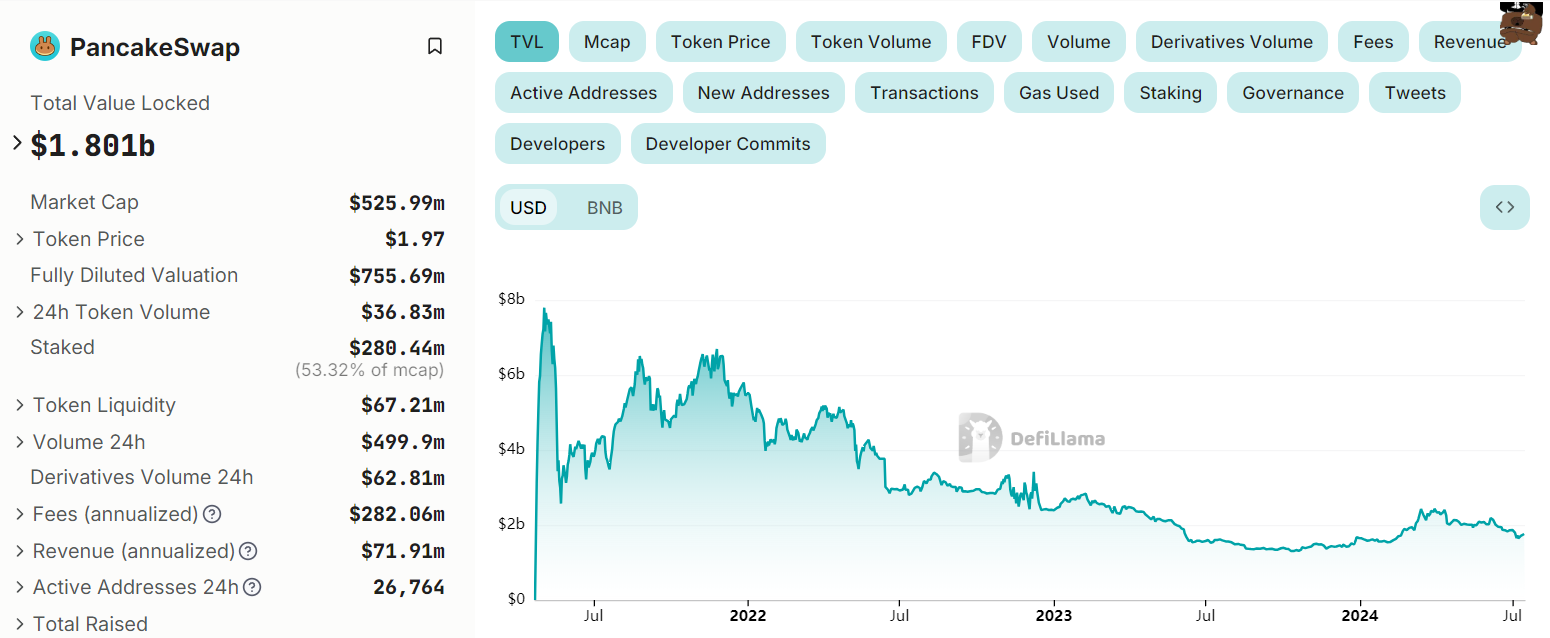The height and width of the screenshot is (638, 1550).
Task: Click the end of the TVL chart line
Action: (1523, 534)
